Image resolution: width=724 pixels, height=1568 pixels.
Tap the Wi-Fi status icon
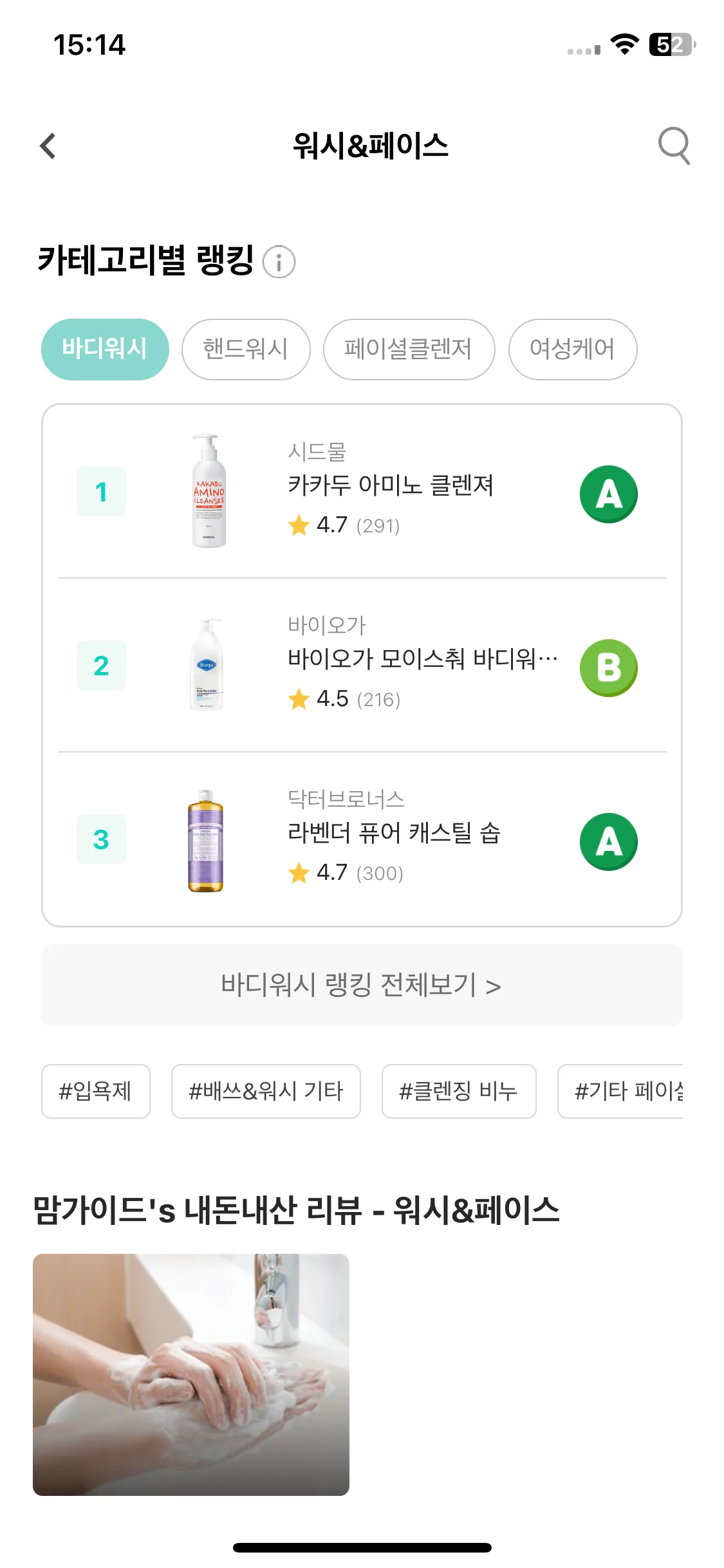pyautogui.click(x=624, y=44)
